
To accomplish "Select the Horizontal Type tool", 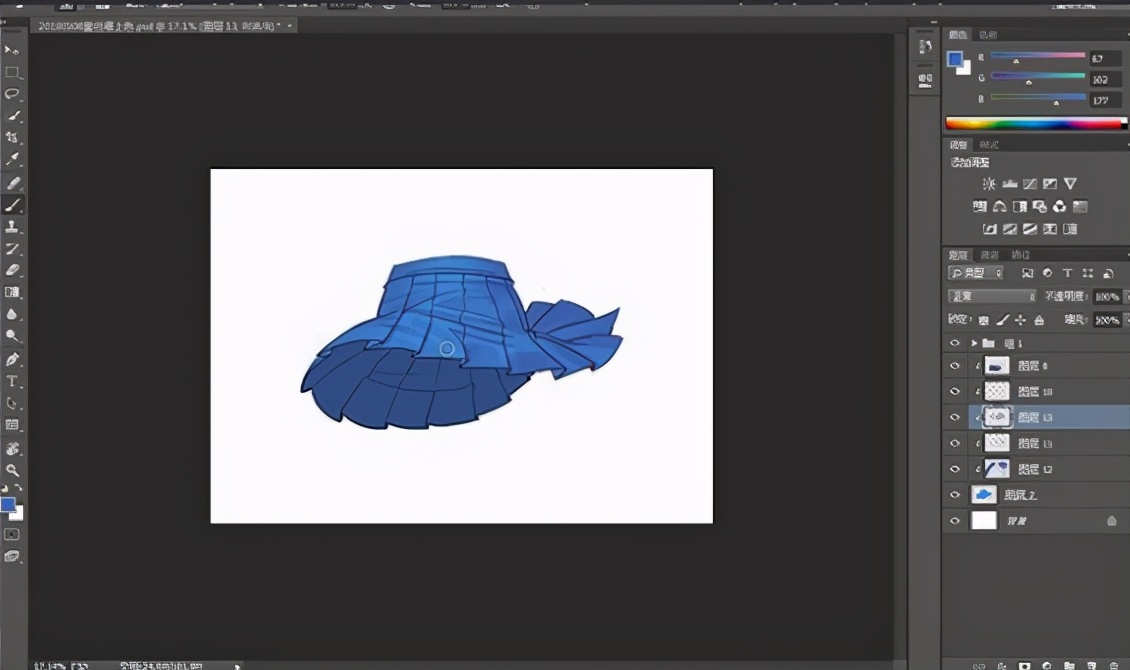I will (x=12, y=382).
